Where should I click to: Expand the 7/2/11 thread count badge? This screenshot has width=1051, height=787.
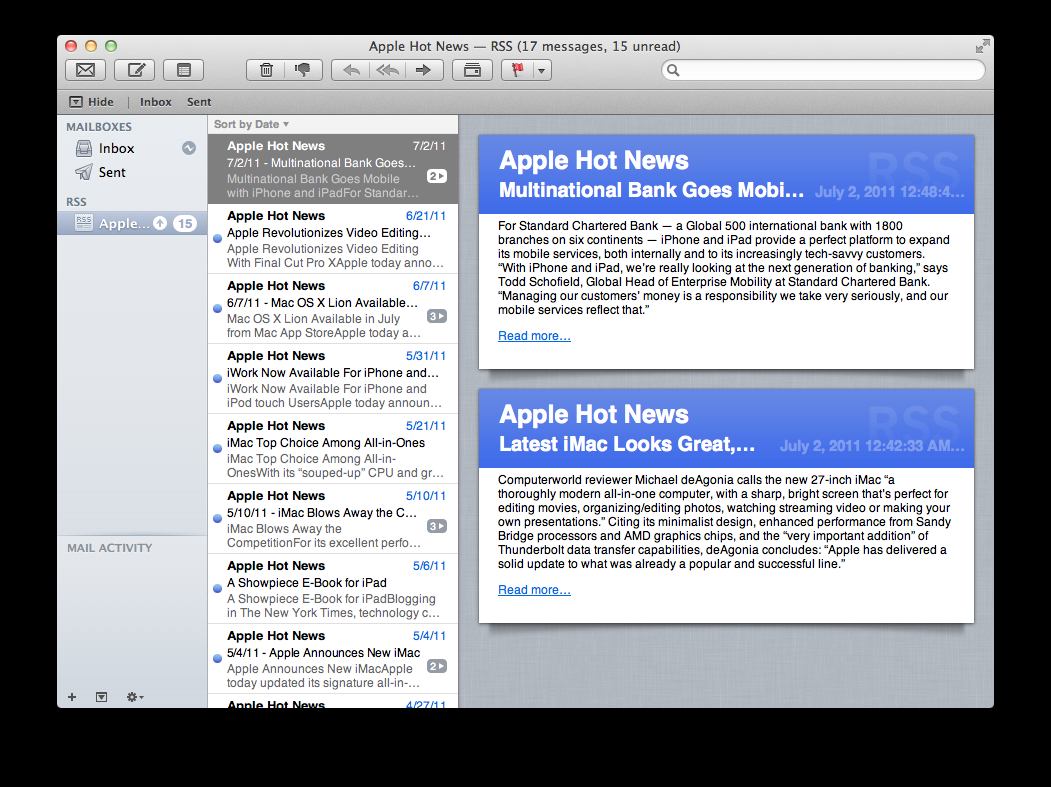436,176
